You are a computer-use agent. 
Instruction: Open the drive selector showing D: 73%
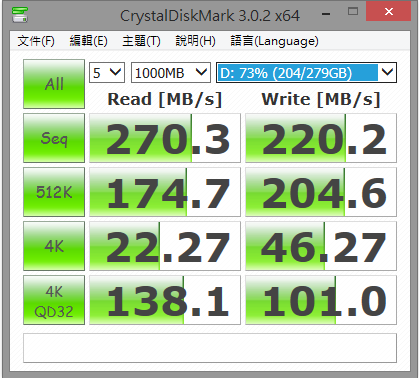click(x=306, y=72)
